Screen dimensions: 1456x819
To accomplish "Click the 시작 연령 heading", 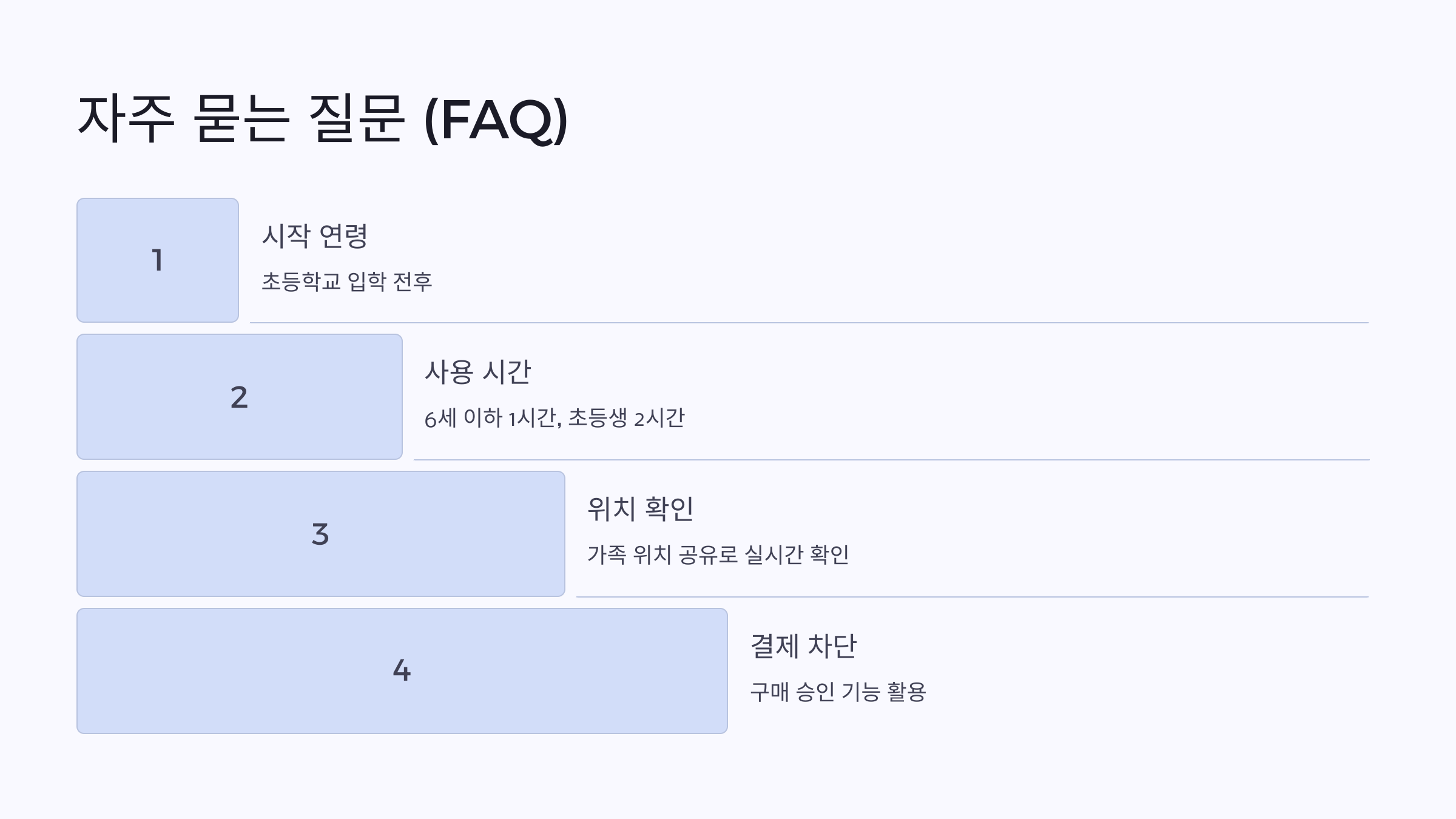I will pos(314,235).
